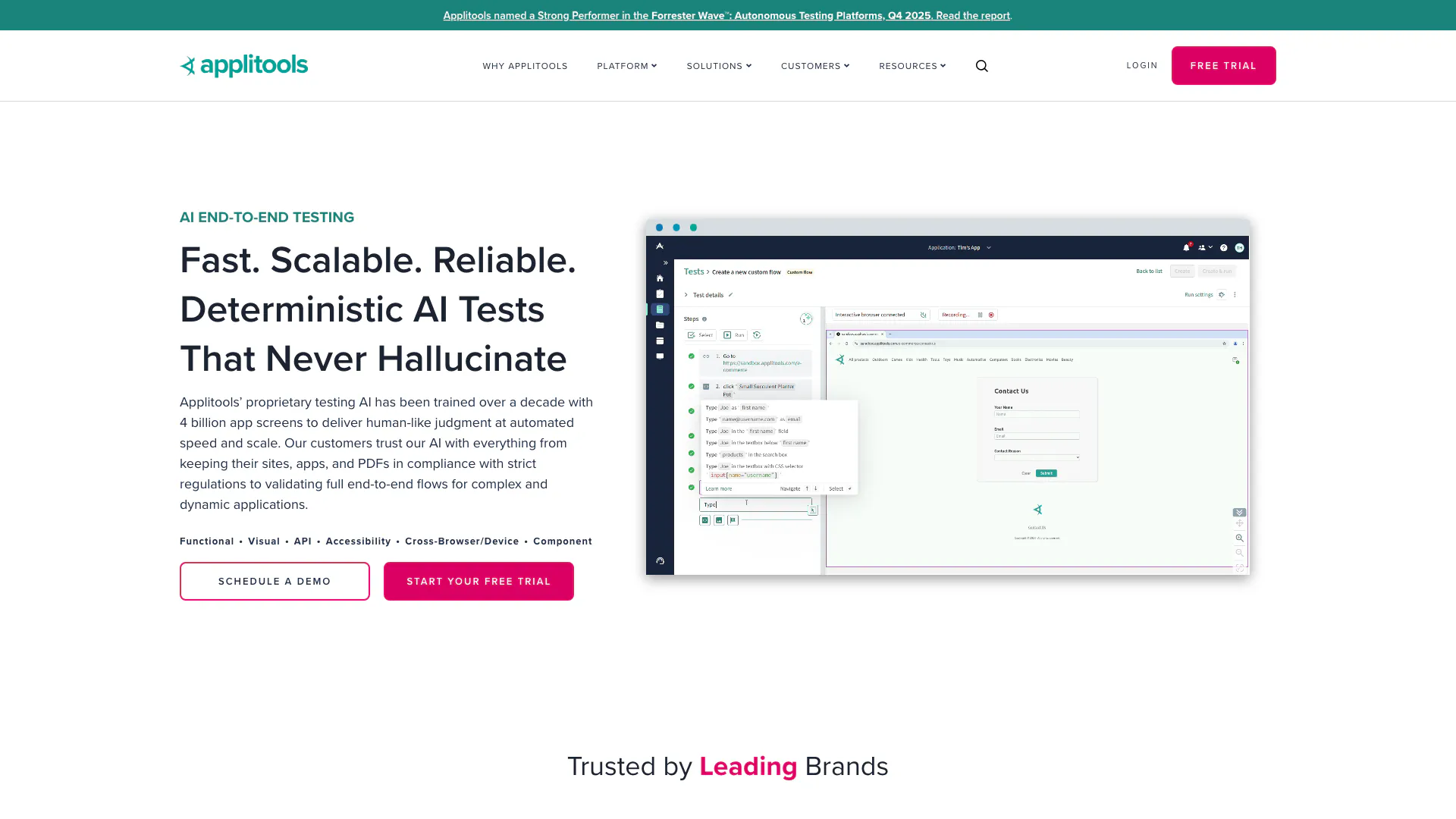Screen dimensions: 1456x819
Task: Click the Run settings gear icon
Action: click(1222, 294)
